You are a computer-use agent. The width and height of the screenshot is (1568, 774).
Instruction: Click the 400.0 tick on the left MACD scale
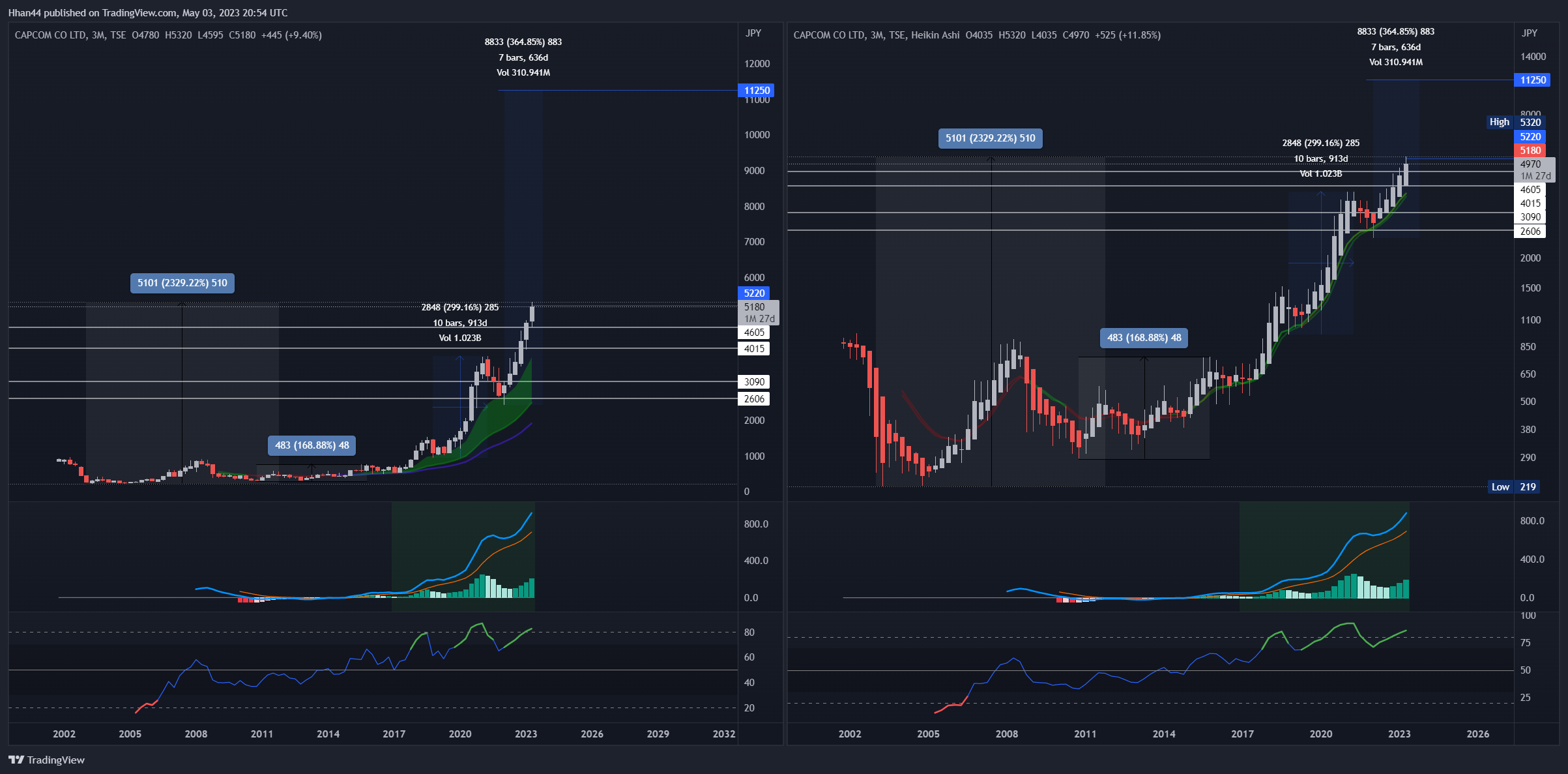pyautogui.click(x=757, y=561)
